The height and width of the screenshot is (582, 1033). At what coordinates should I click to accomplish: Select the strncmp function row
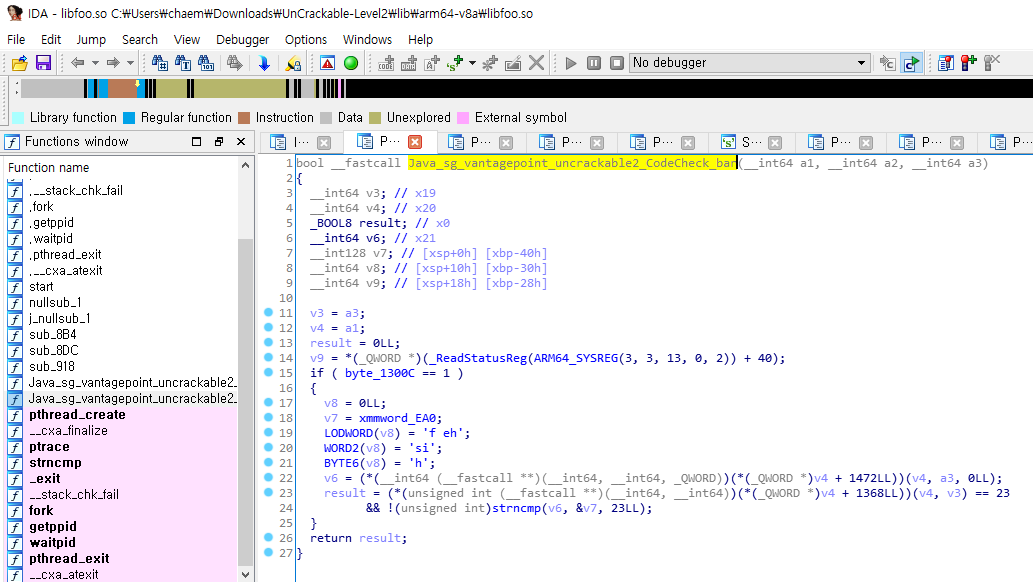click(121, 463)
